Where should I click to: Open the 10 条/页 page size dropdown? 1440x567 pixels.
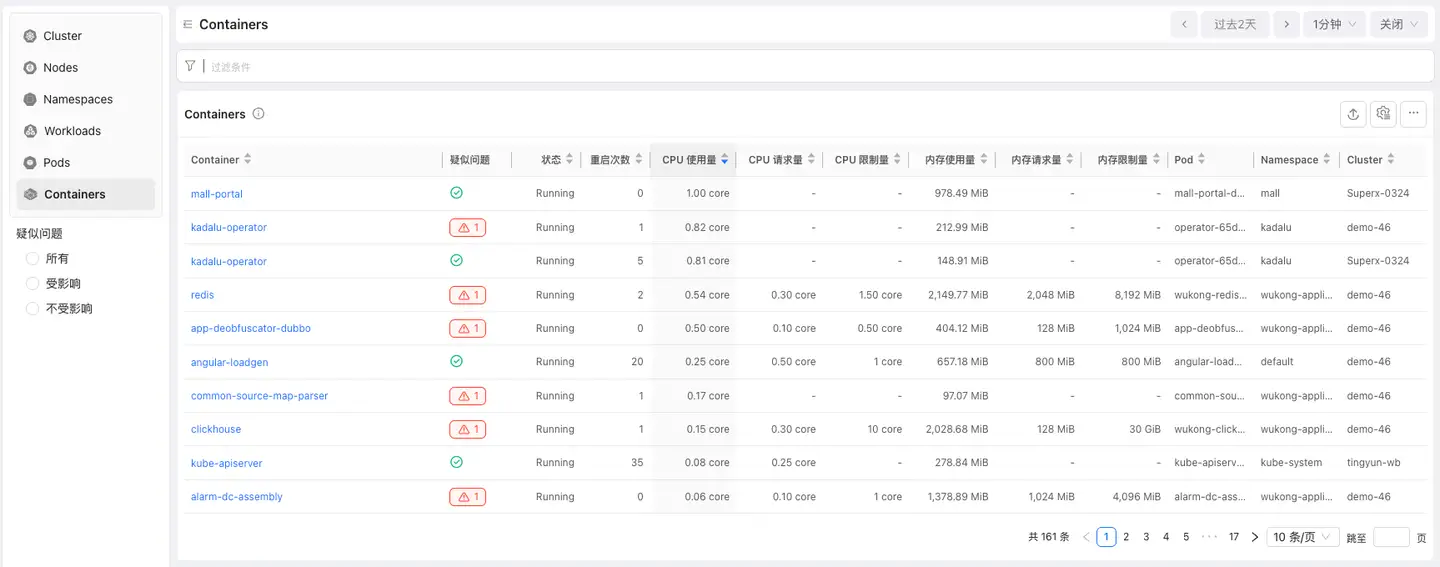1302,537
